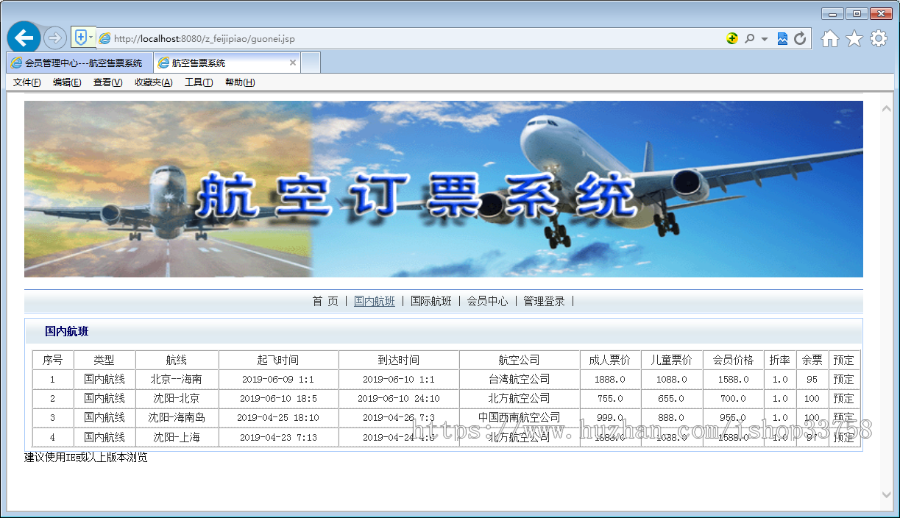This screenshot has height=518, width=900.
Task: Book the 沈阳-北京 flight via 预定
Action: (844, 398)
